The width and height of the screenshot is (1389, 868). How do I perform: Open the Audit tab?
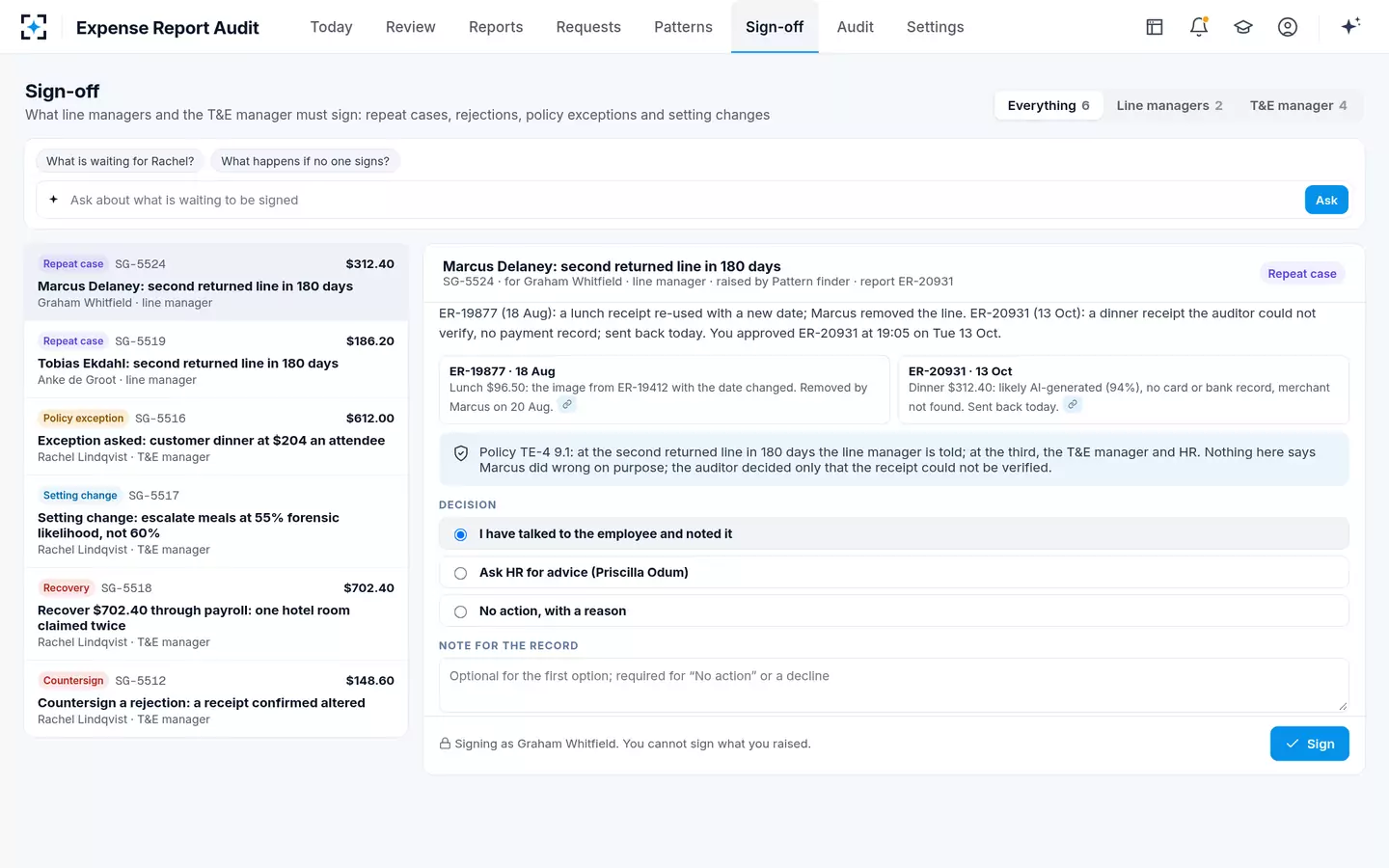pos(856,27)
